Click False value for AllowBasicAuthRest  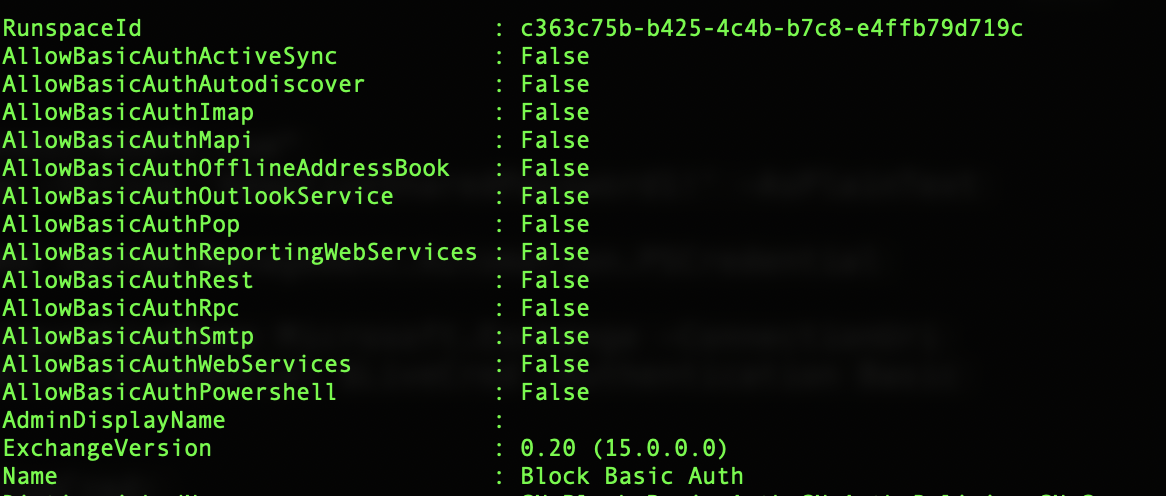[555, 280]
